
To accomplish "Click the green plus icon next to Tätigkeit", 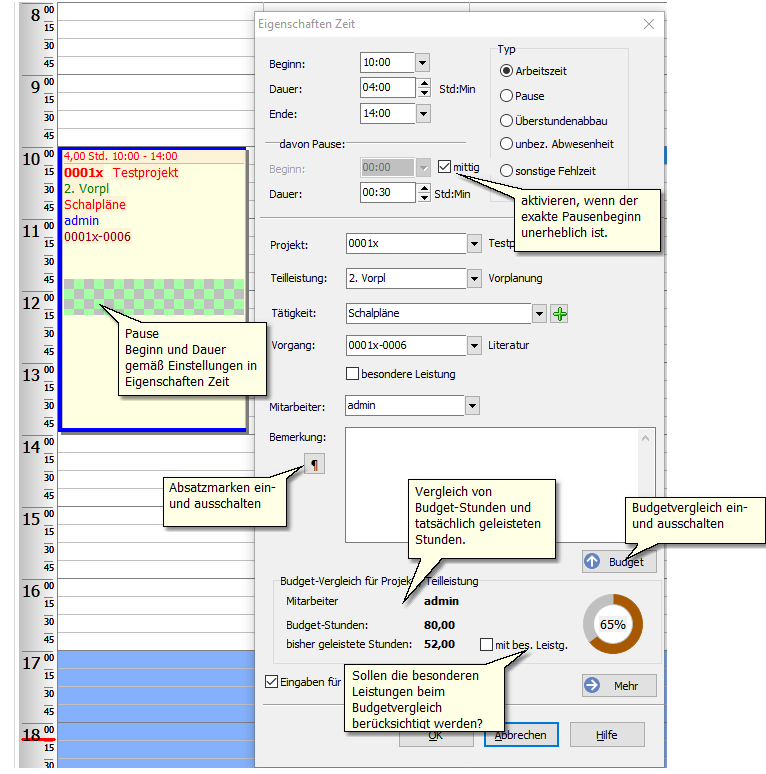I will 559,314.
